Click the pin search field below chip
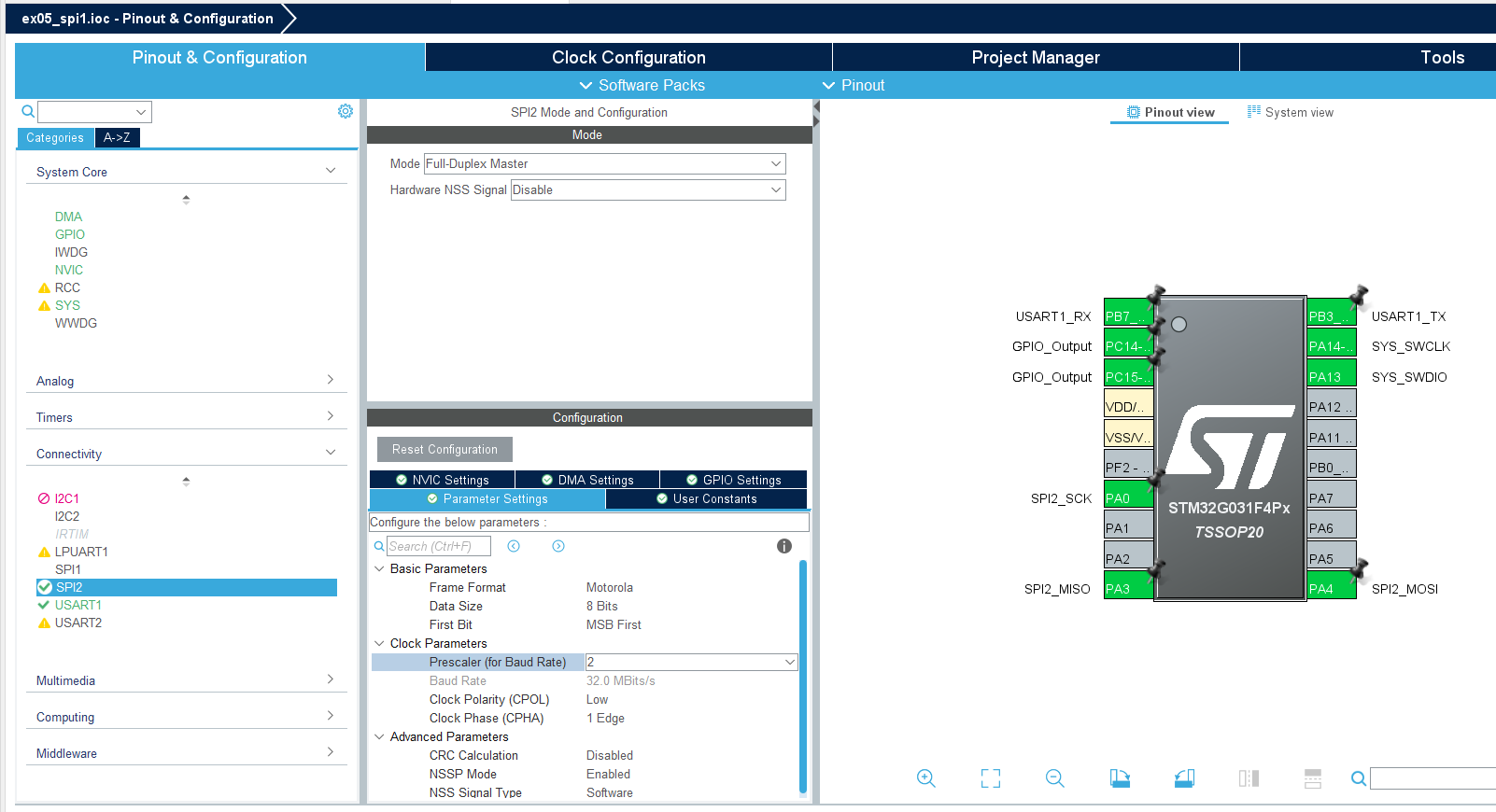Viewport: 1496px width, 812px height. pyautogui.click(x=1432, y=778)
